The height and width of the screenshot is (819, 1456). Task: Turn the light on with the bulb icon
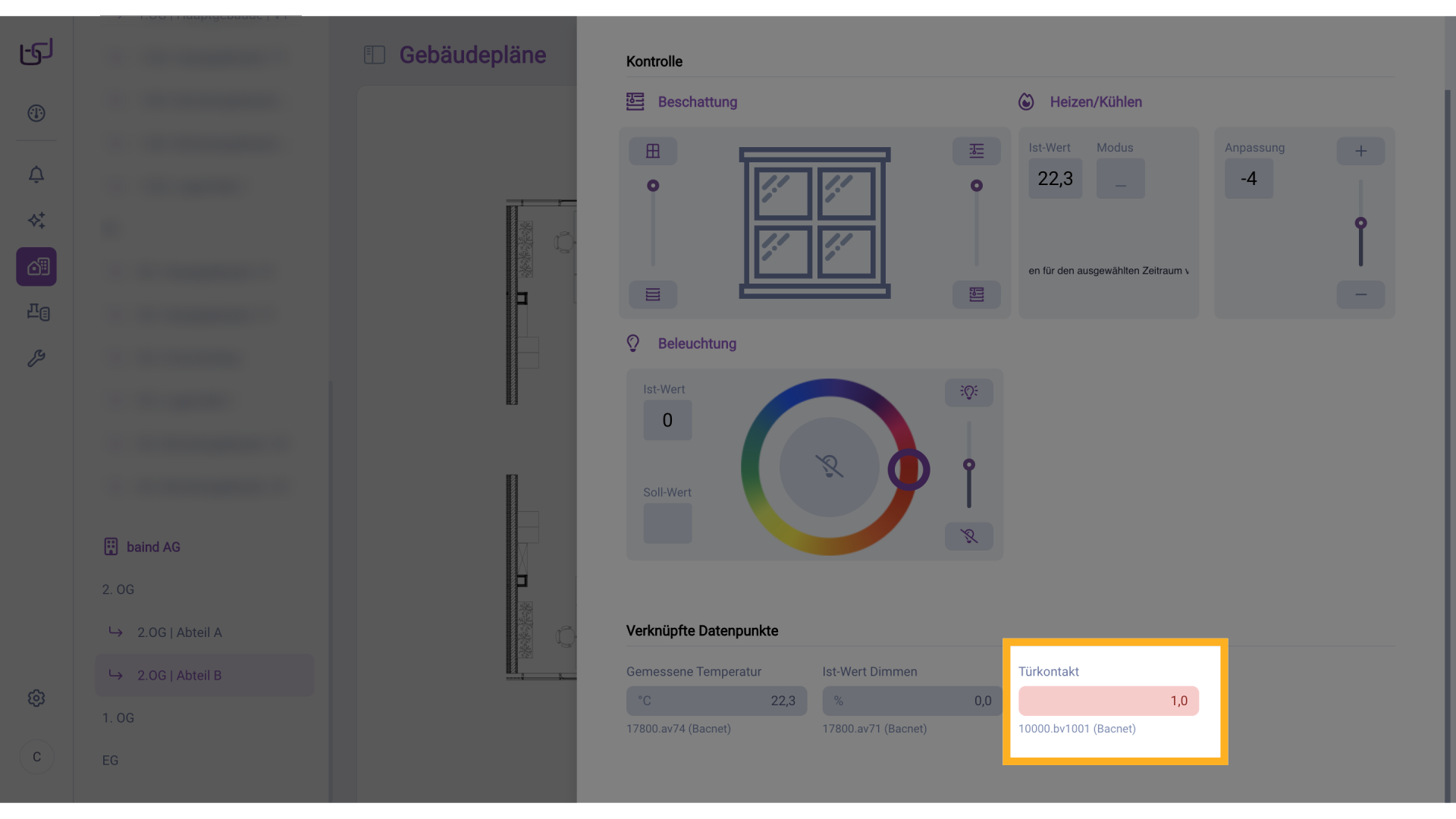point(968,392)
